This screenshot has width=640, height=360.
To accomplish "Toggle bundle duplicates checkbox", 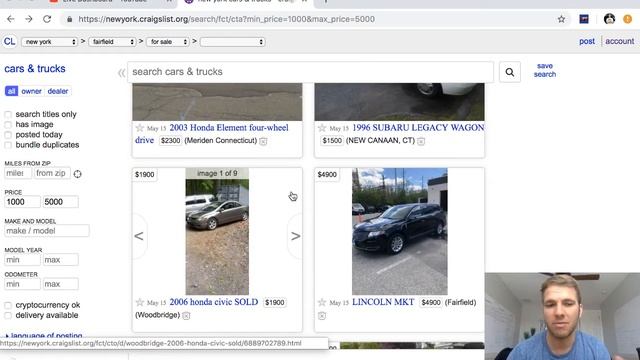I will pyautogui.click(x=8, y=145).
